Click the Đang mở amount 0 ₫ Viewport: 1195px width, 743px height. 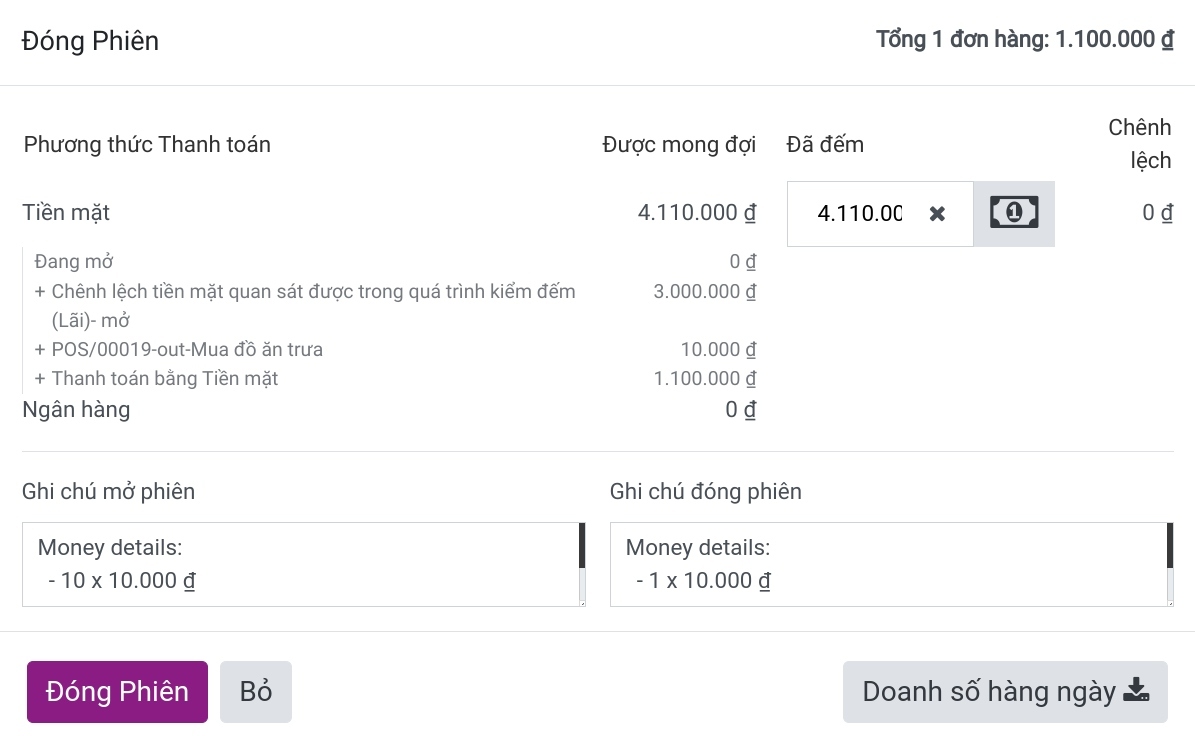(743, 261)
